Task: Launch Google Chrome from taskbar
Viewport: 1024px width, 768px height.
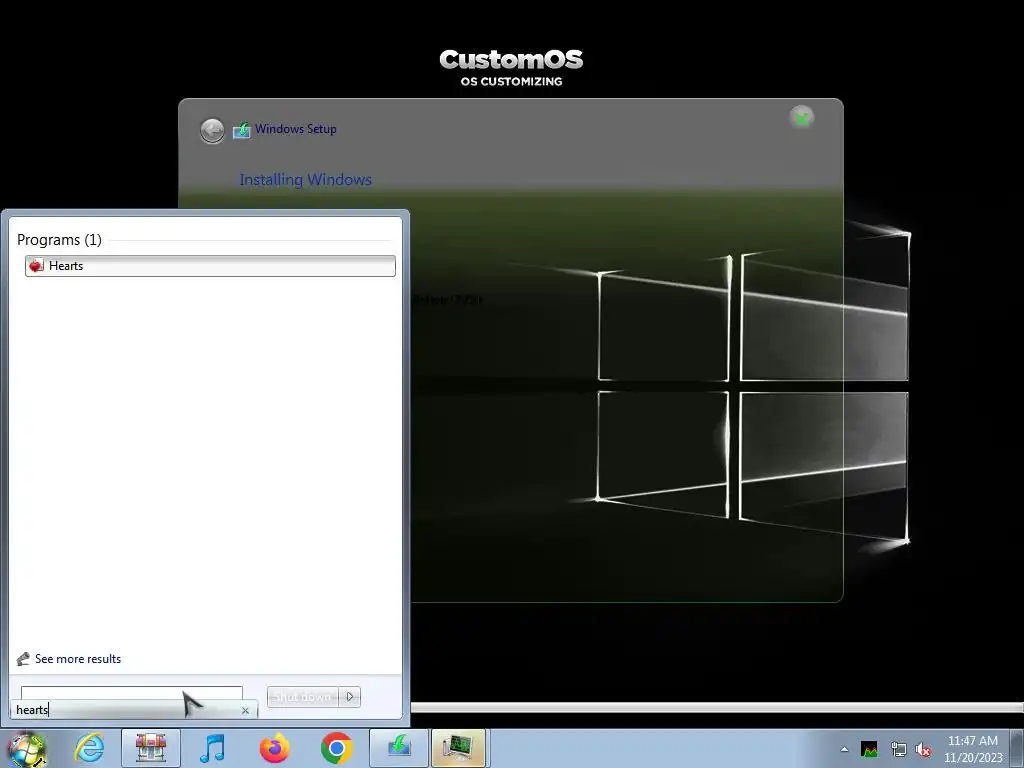Action: click(336, 748)
